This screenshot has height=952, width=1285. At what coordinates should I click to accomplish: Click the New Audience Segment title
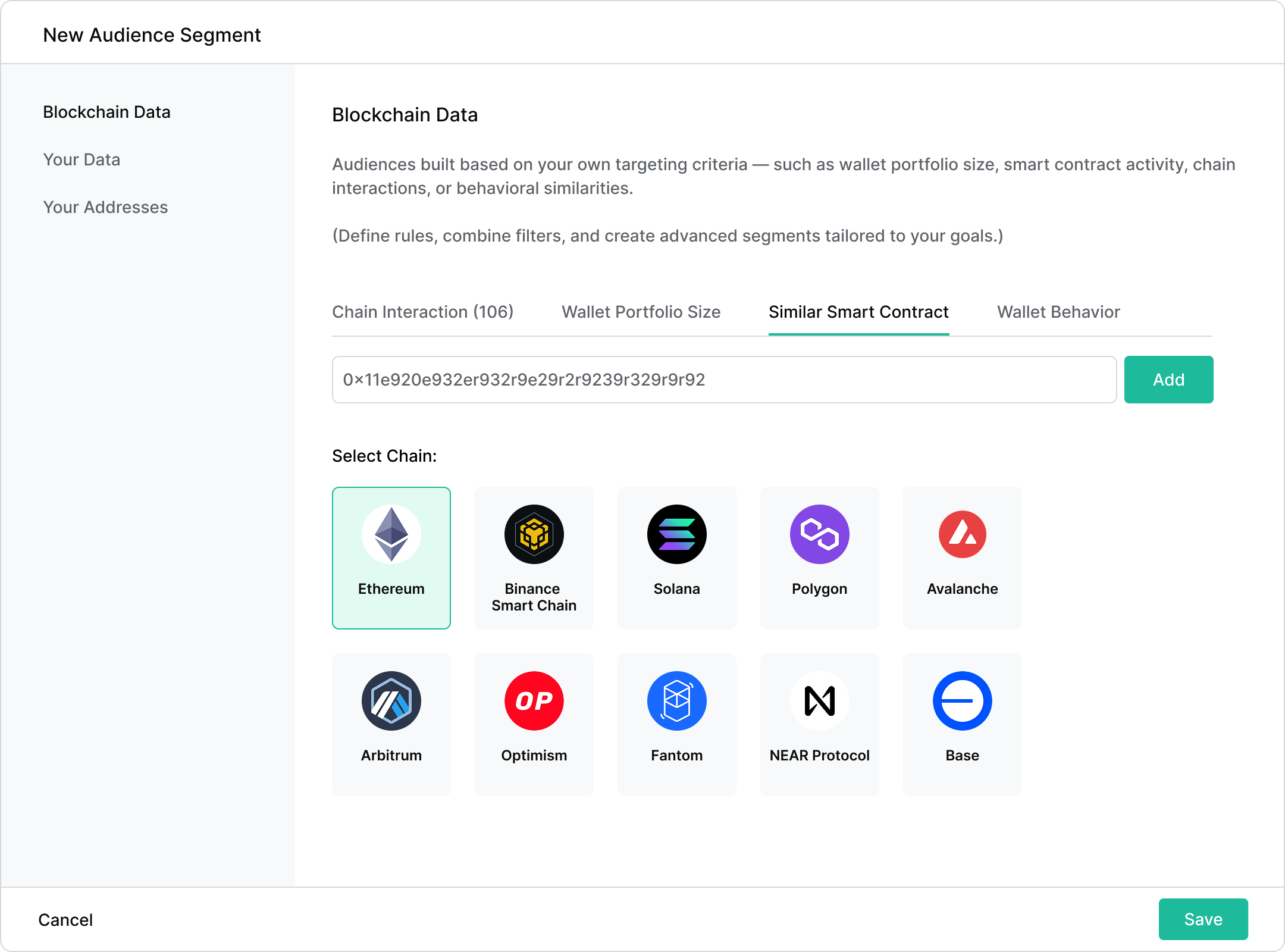(152, 35)
